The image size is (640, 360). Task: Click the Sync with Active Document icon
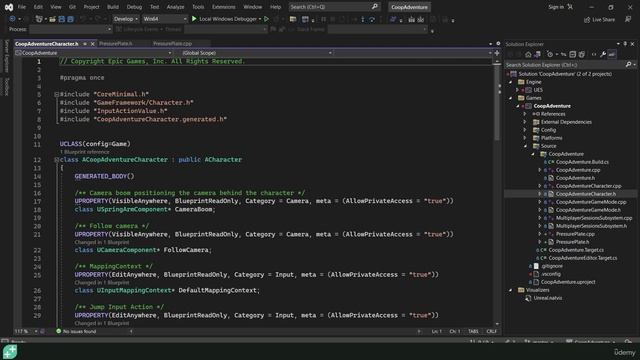click(563, 54)
